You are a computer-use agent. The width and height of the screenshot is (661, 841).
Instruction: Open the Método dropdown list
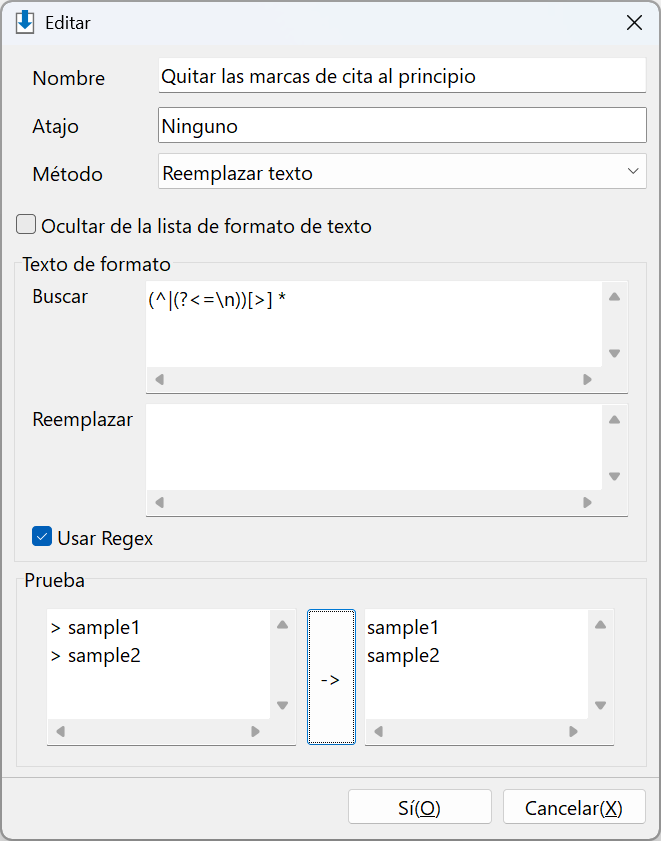[402, 173]
